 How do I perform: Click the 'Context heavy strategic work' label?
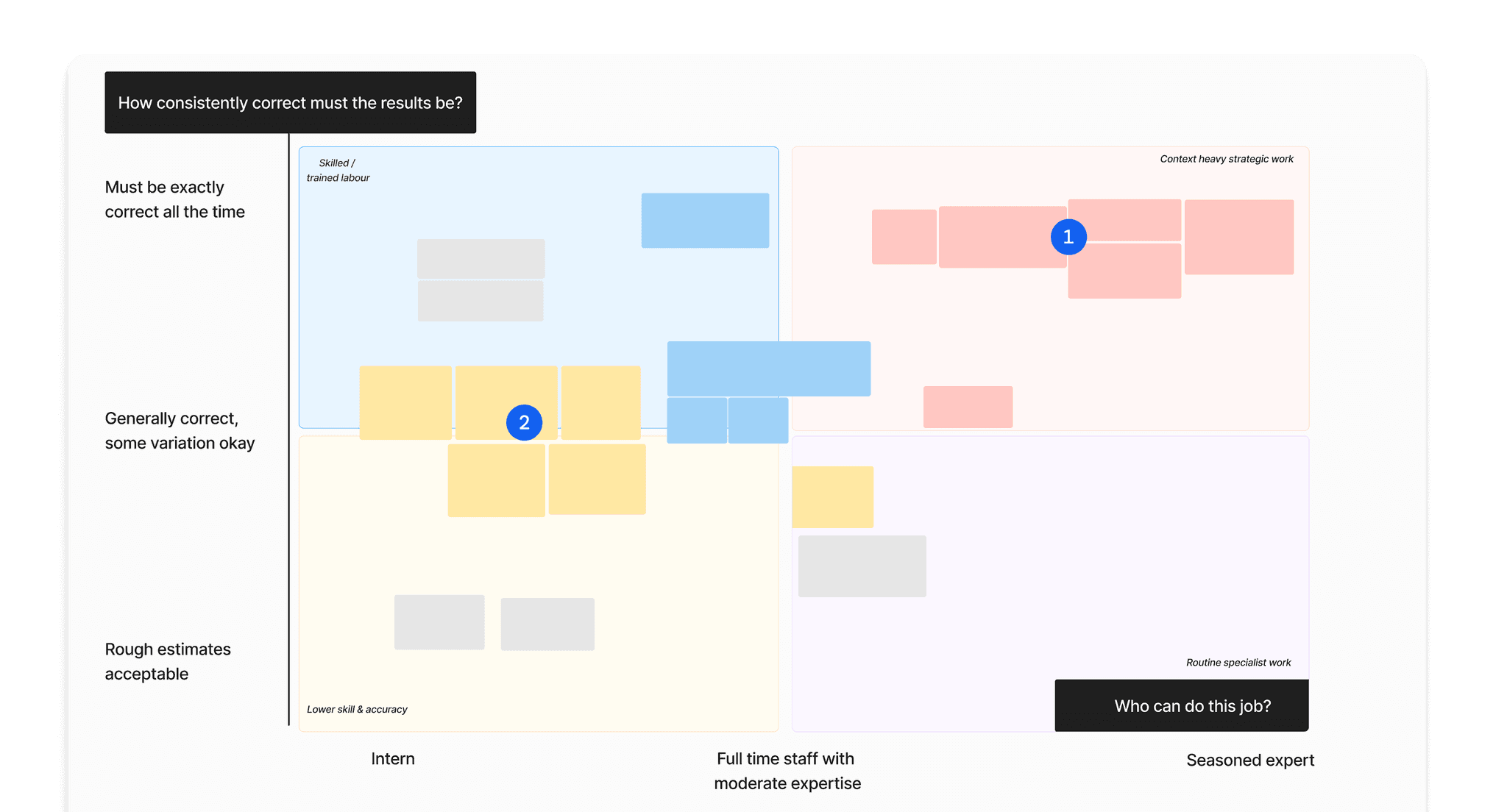coord(1226,159)
